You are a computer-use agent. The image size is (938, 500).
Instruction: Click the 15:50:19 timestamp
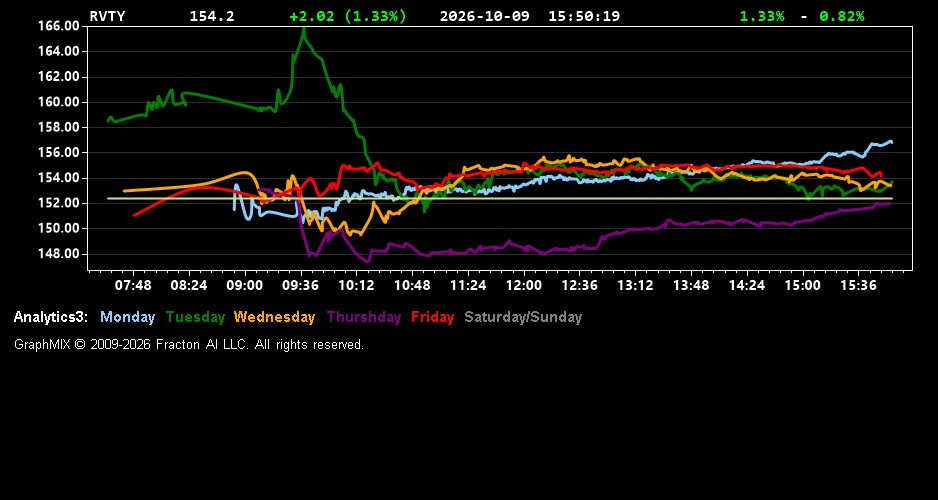[x=584, y=16]
